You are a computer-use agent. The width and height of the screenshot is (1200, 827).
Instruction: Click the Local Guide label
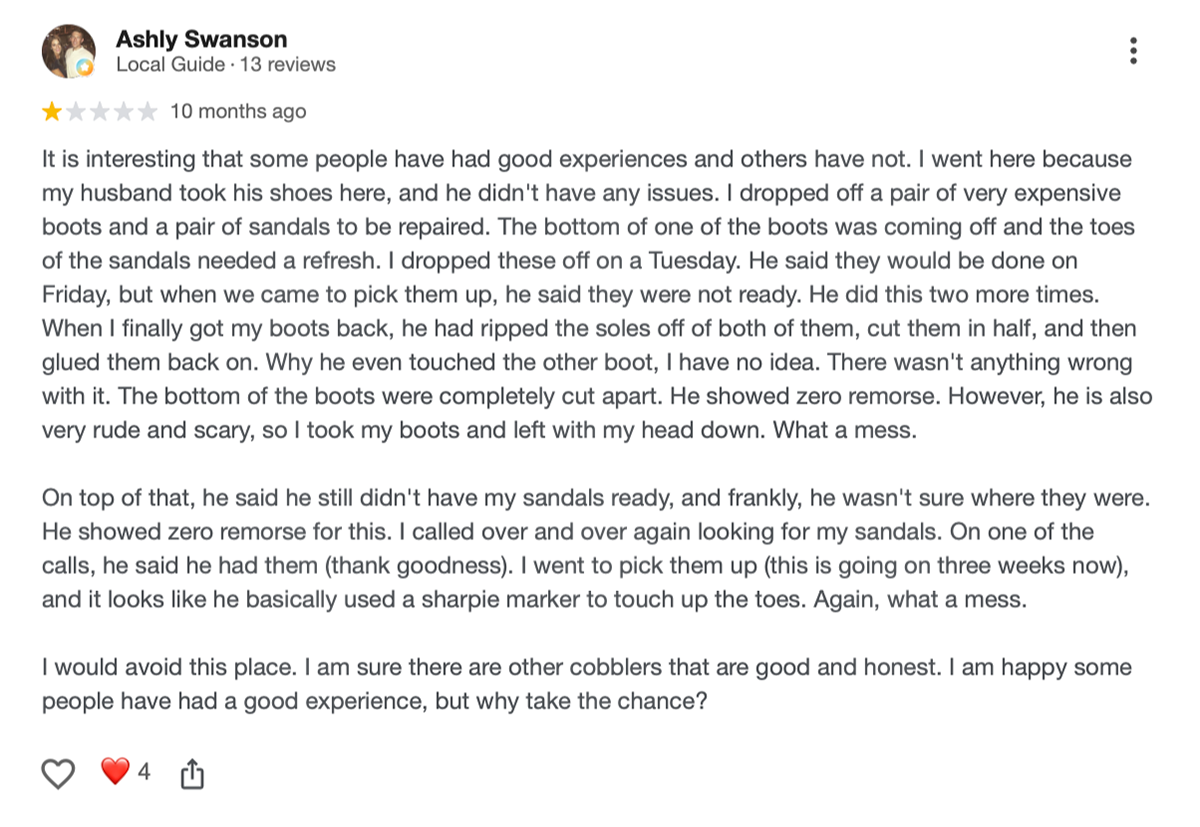point(170,65)
